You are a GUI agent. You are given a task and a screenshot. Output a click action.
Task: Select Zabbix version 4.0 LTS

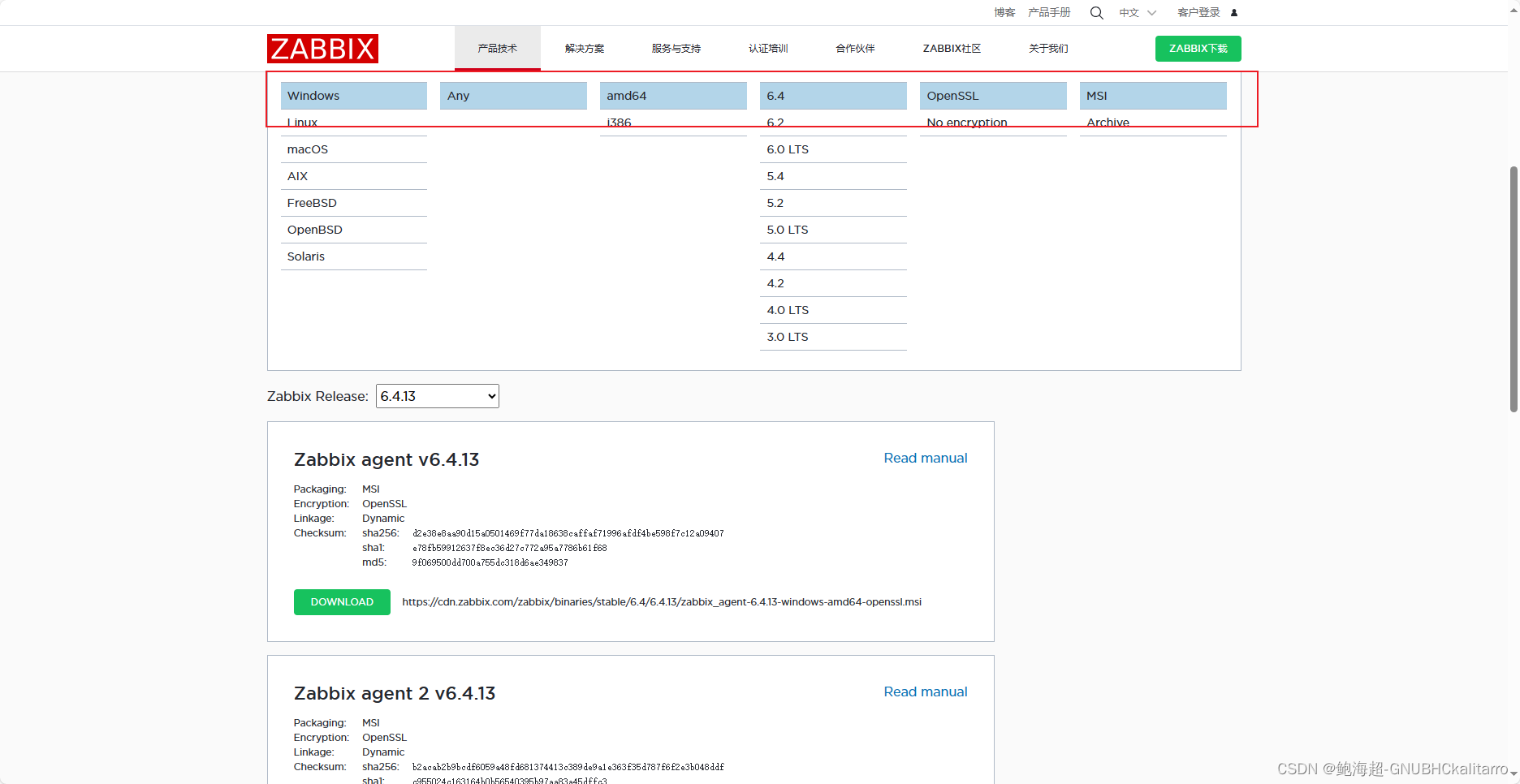834,310
